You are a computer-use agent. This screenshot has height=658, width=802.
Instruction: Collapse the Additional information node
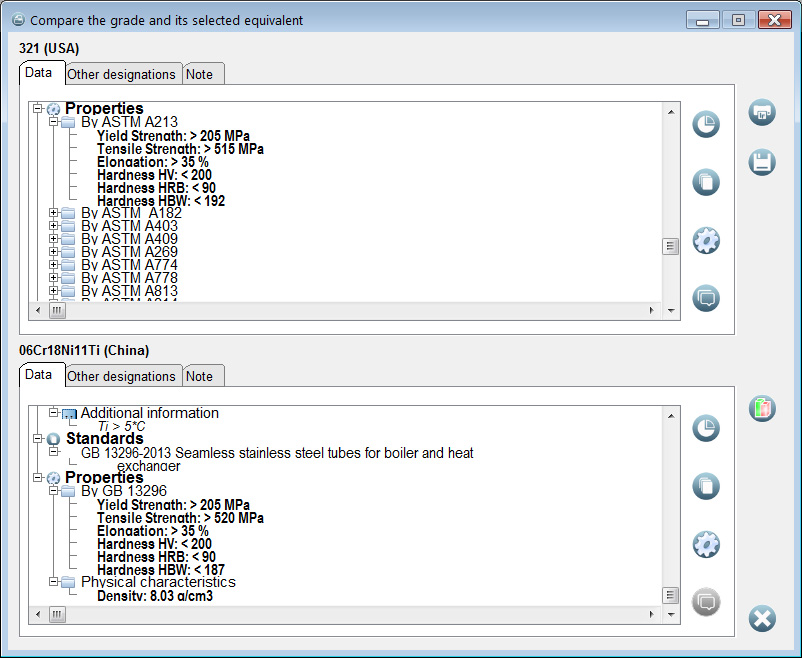point(53,412)
